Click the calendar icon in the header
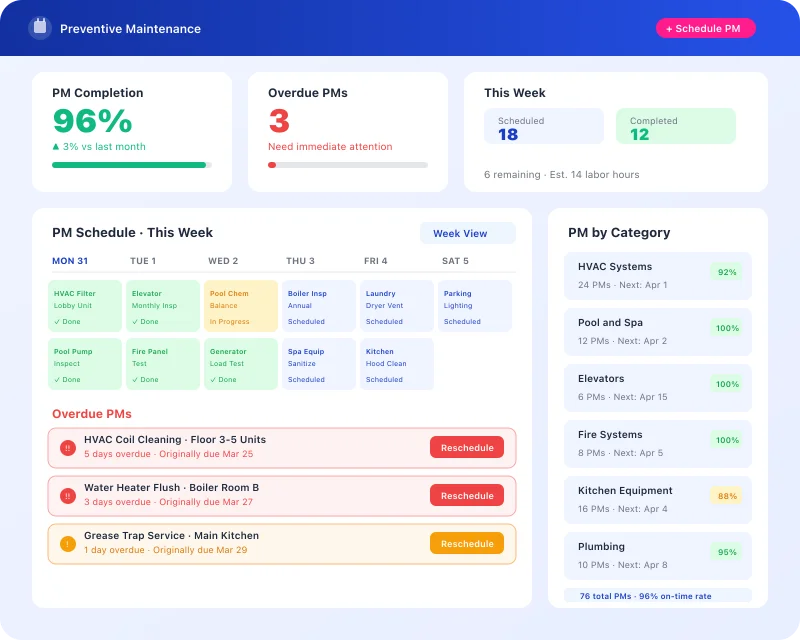 [x=38, y=28]
